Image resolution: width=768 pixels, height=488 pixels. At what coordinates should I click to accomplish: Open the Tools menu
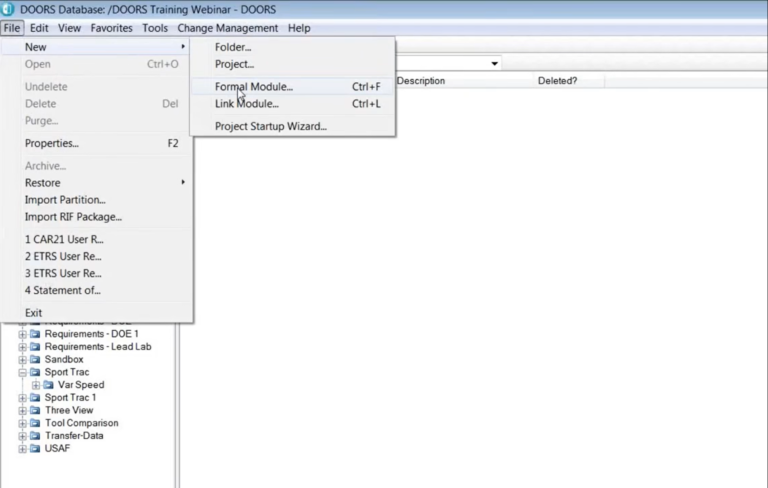(155, 28)
